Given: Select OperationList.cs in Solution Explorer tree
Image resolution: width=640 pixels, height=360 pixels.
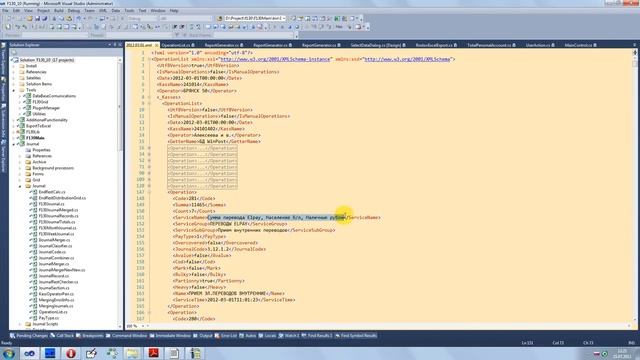Looking at the screenshot, I should (x=53, y=312).
